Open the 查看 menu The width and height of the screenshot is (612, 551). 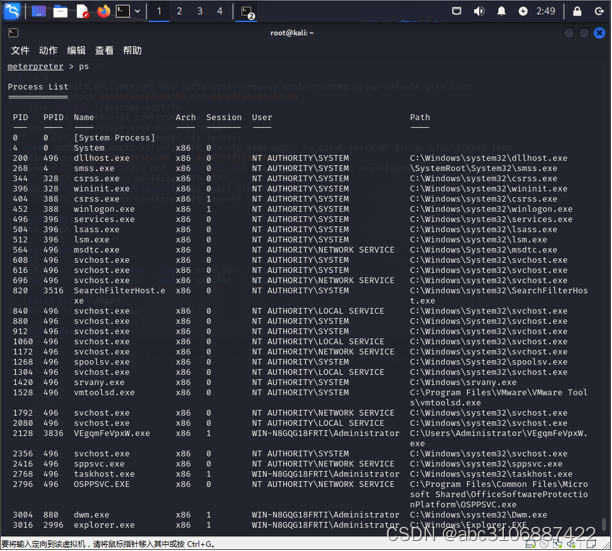pyautogui.click(x=104, y=50)
